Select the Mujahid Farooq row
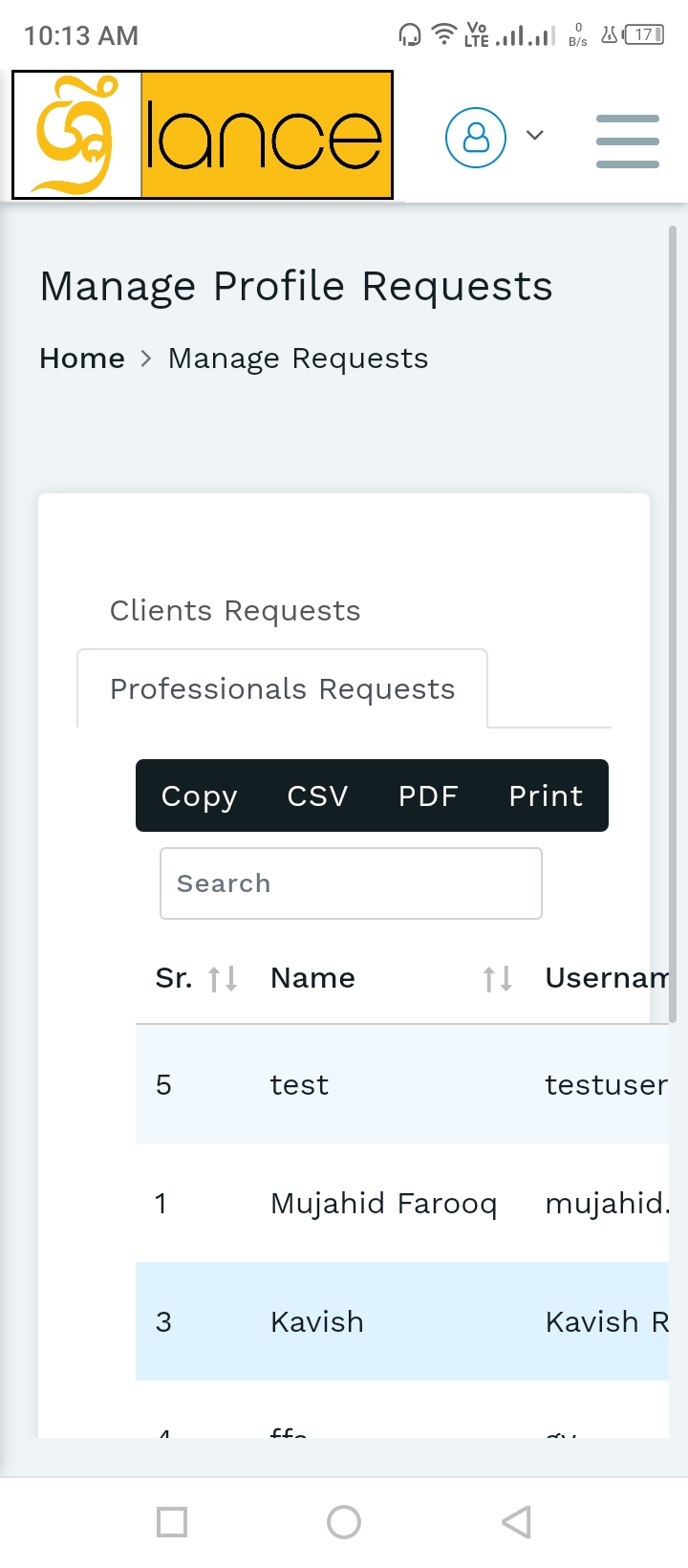This screenshot has width=688, height=1568. pyautogui.click(x=383, y=1204)
